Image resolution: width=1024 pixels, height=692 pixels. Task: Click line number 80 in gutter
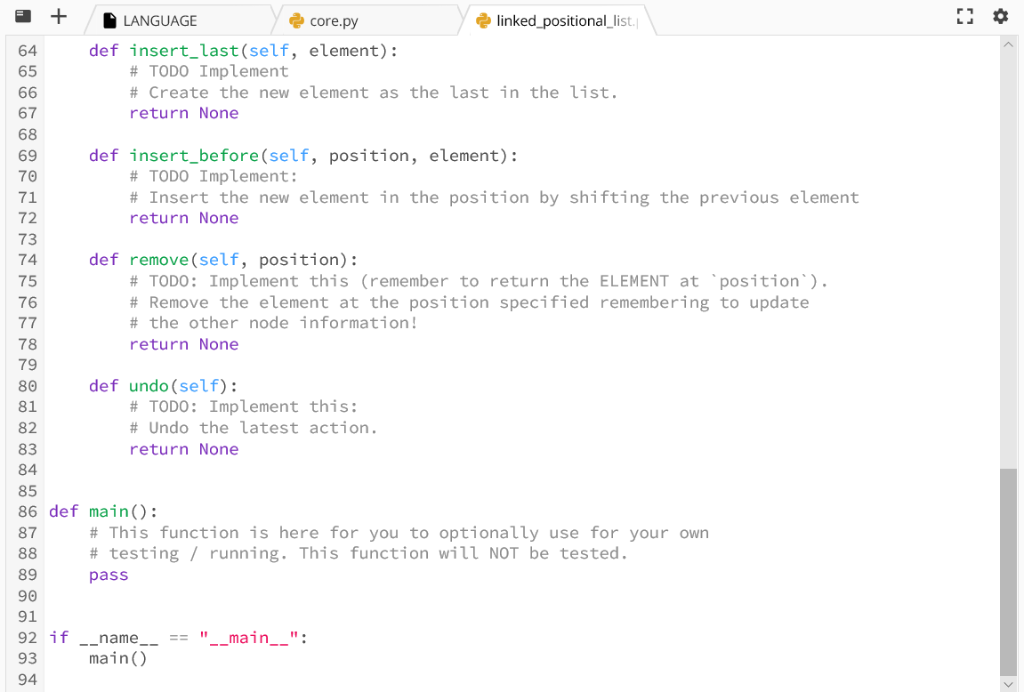pos(27,386)
